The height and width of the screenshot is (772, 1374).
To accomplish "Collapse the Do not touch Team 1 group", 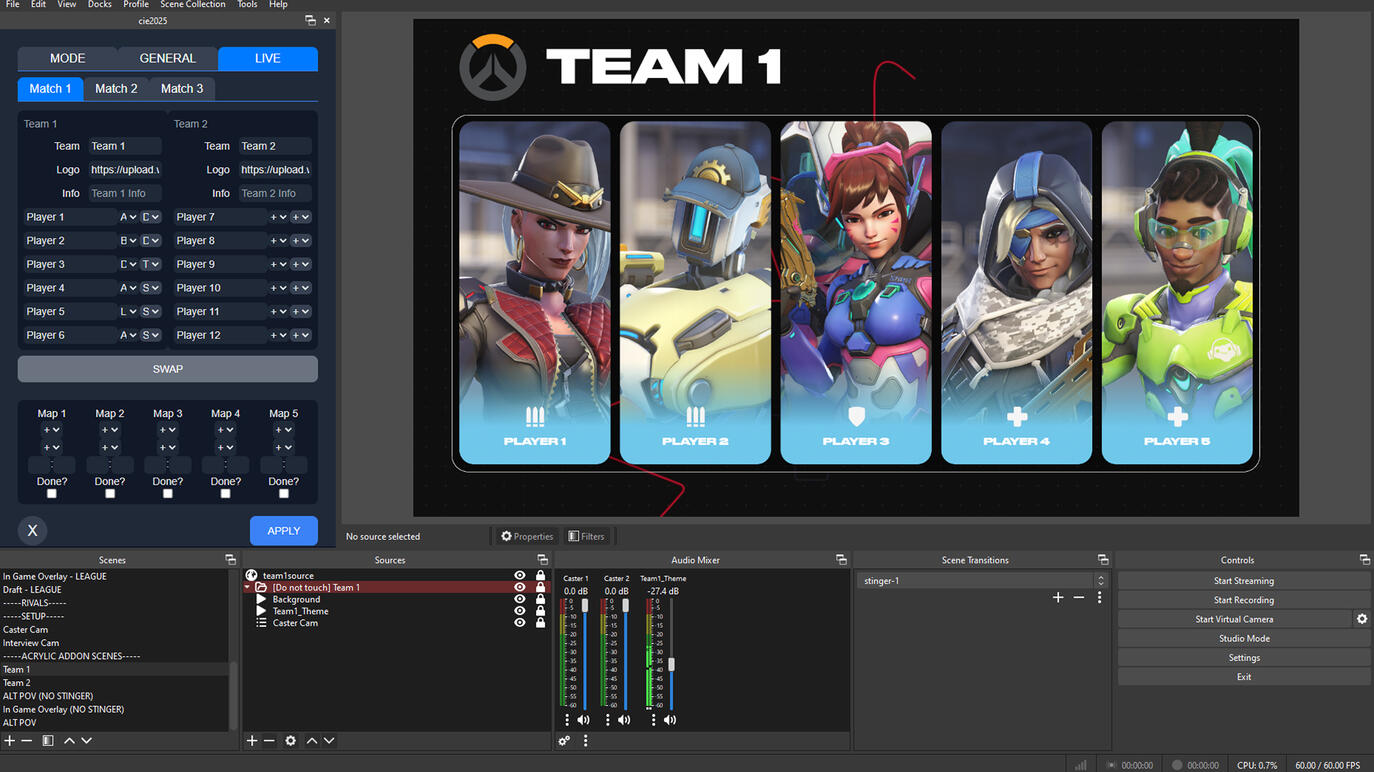I will [248, 588].
